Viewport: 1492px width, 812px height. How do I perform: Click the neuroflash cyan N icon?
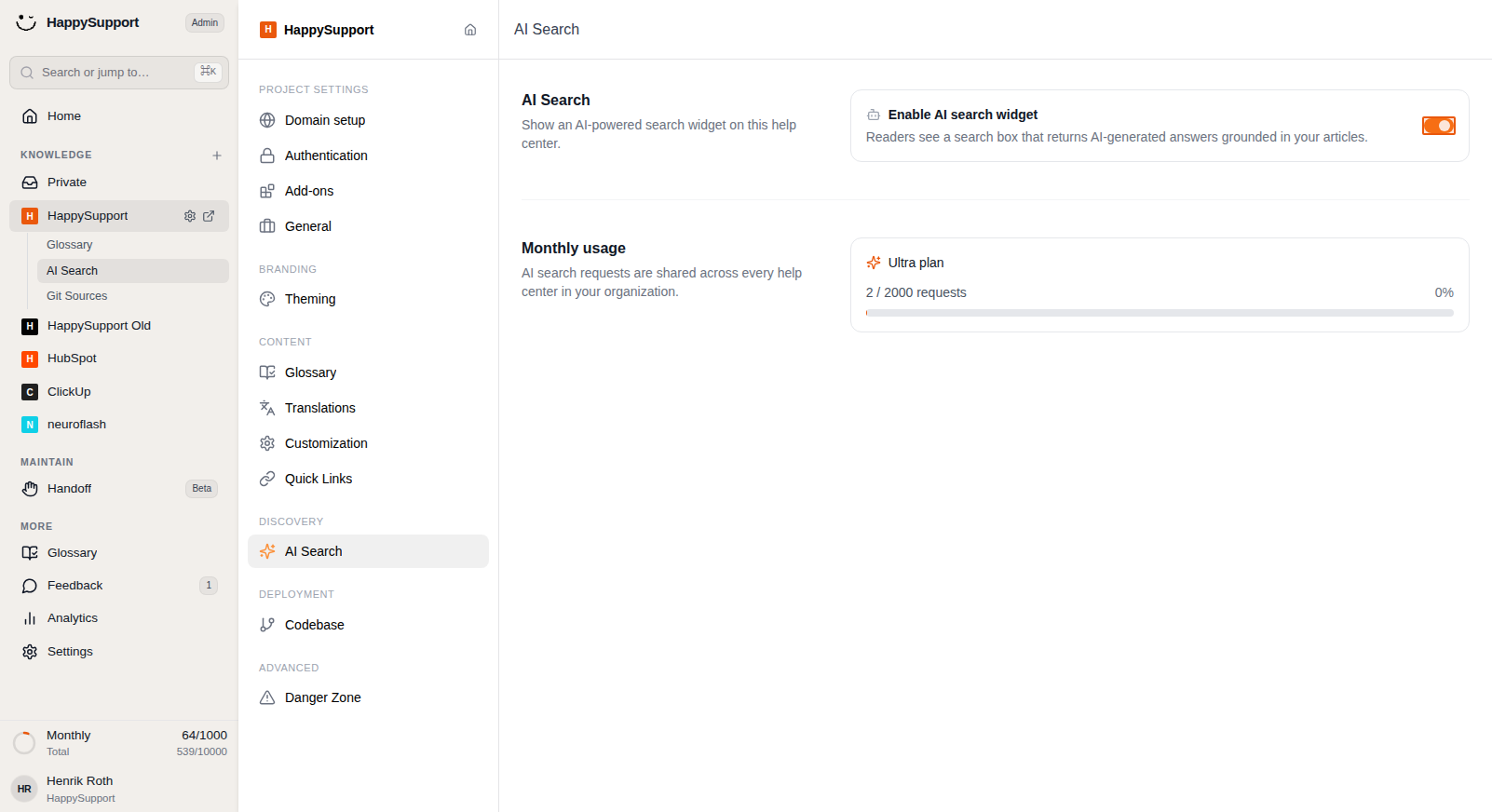30,425
